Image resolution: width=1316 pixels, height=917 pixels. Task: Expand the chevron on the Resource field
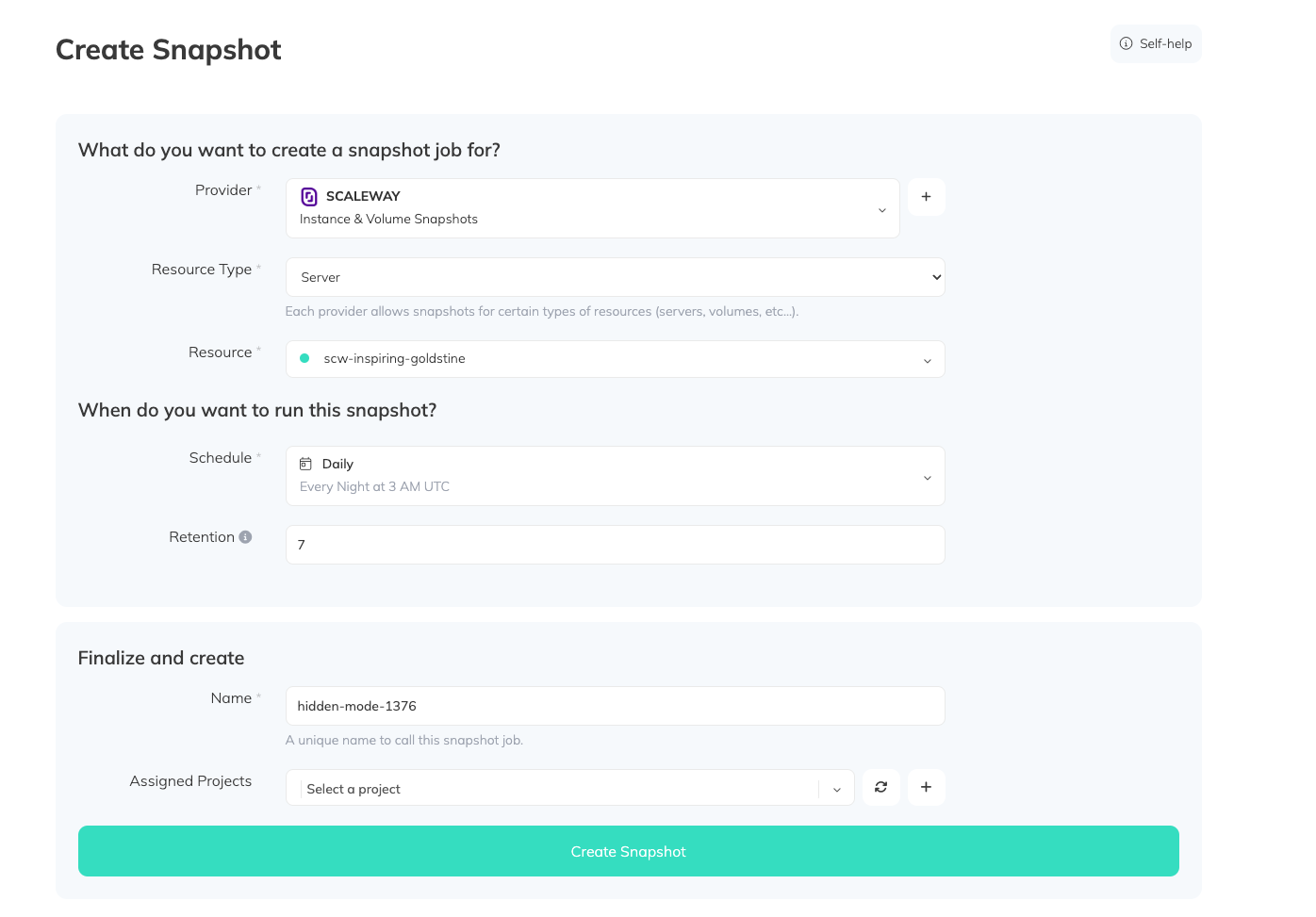[x=927, y=359]
